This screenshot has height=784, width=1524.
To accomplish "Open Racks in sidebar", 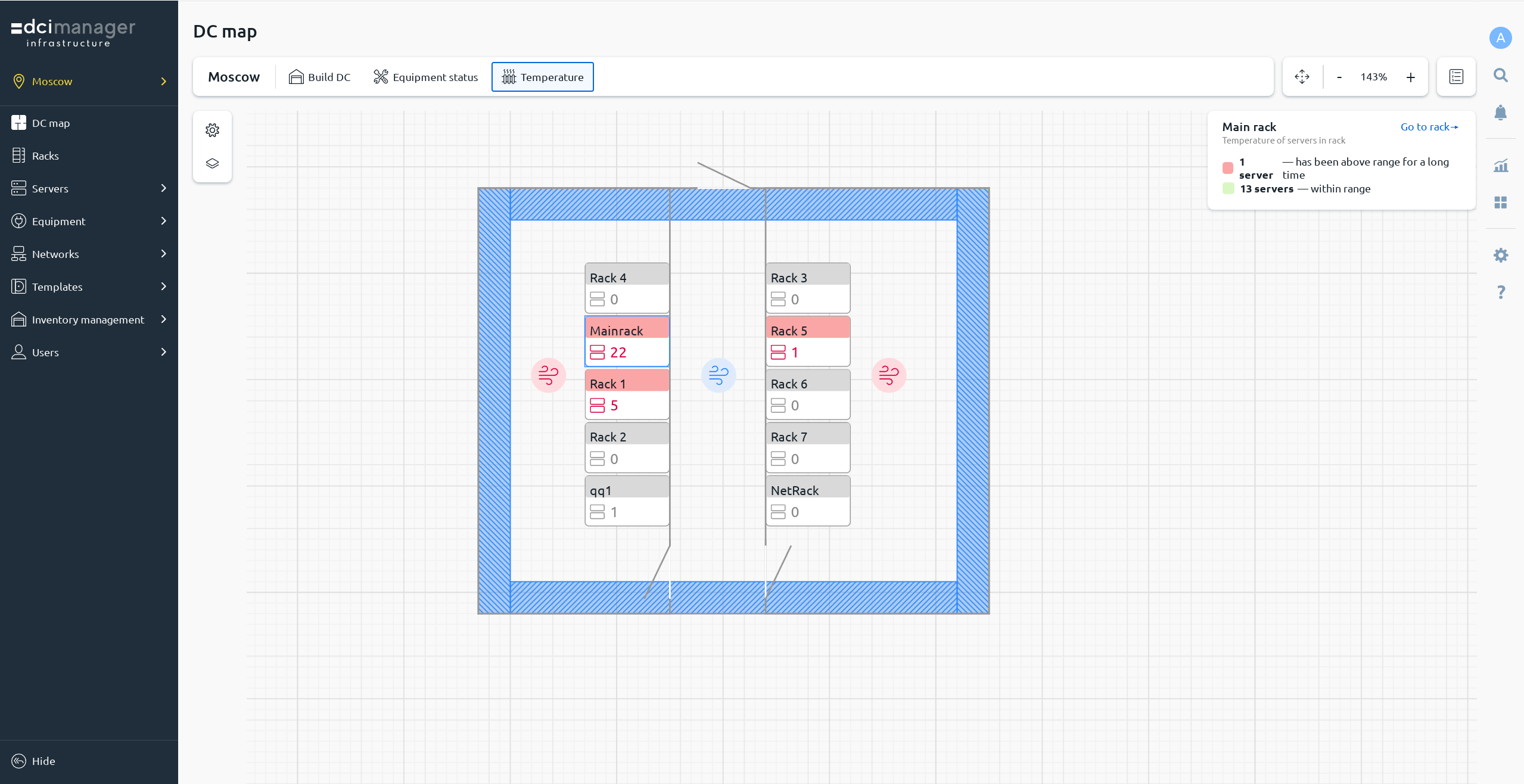I will click(45, 155).
